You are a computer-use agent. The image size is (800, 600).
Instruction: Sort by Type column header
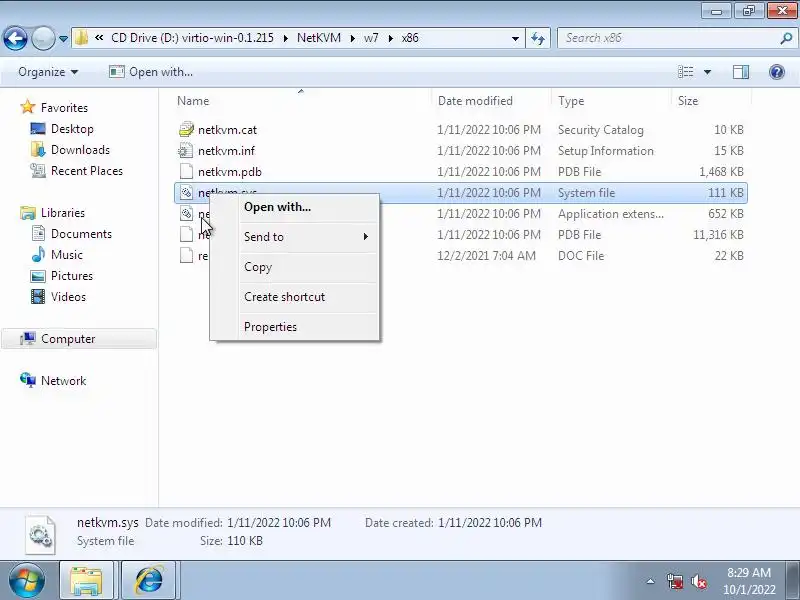point(570,101)
